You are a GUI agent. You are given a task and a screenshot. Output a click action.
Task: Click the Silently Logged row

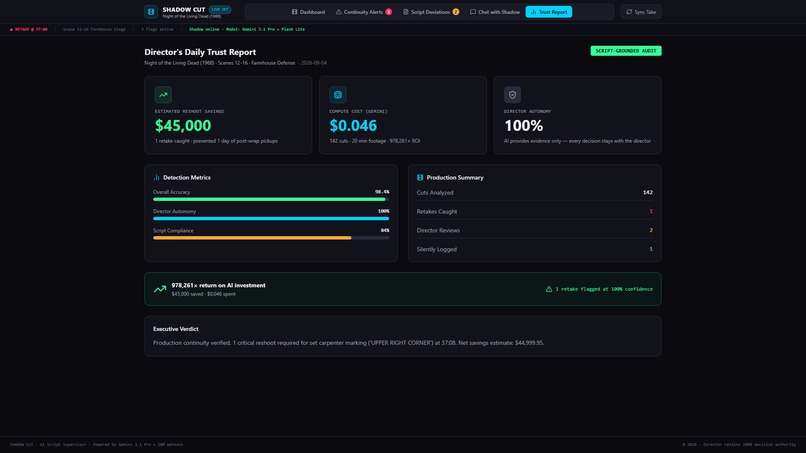[x=535, y=249]
